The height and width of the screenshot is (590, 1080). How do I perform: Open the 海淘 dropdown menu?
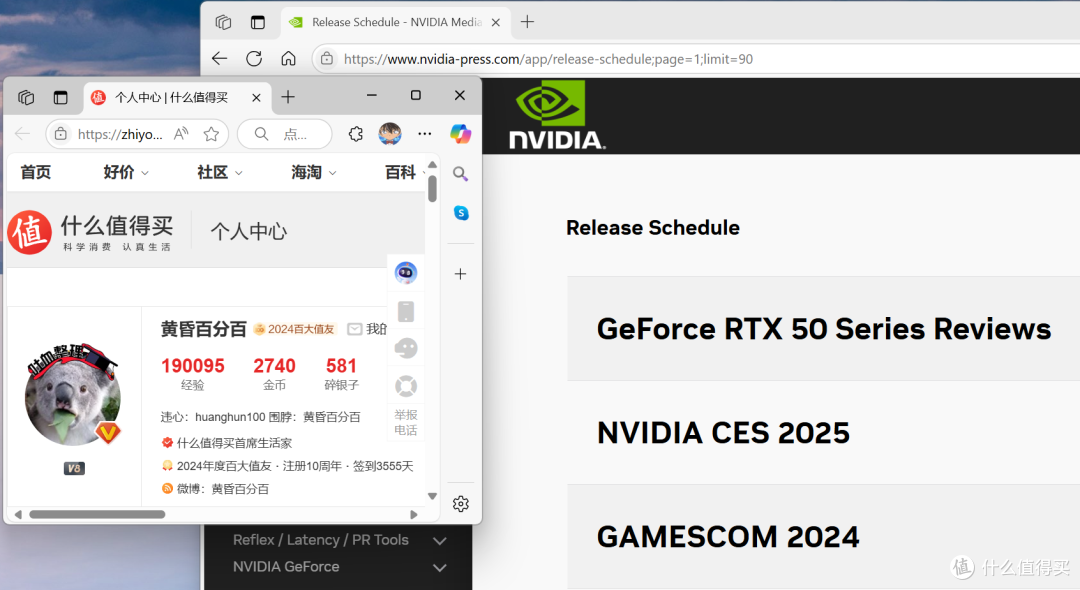click(x=313, y=172)
